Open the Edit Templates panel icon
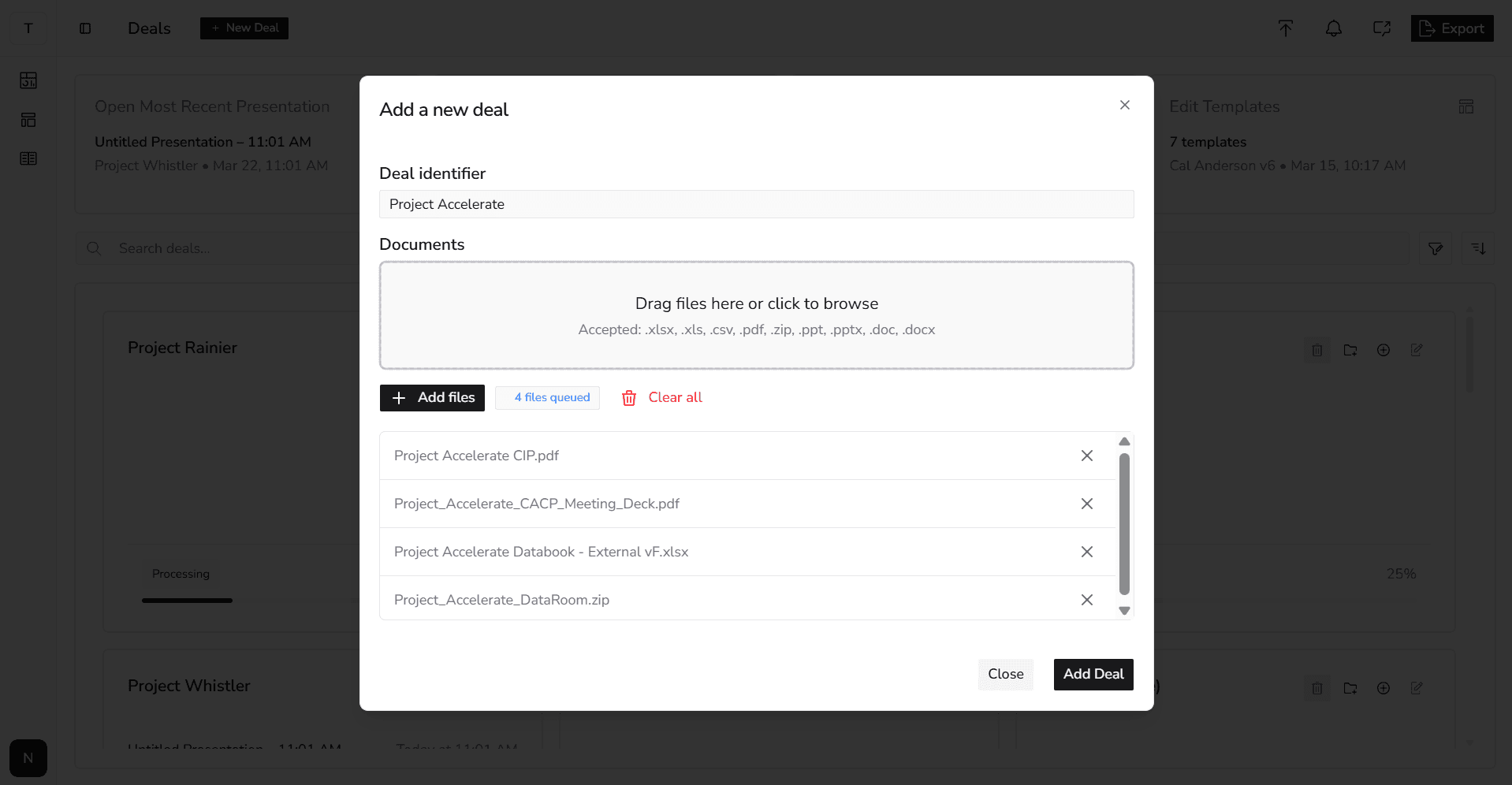 tap(1466, 106)
